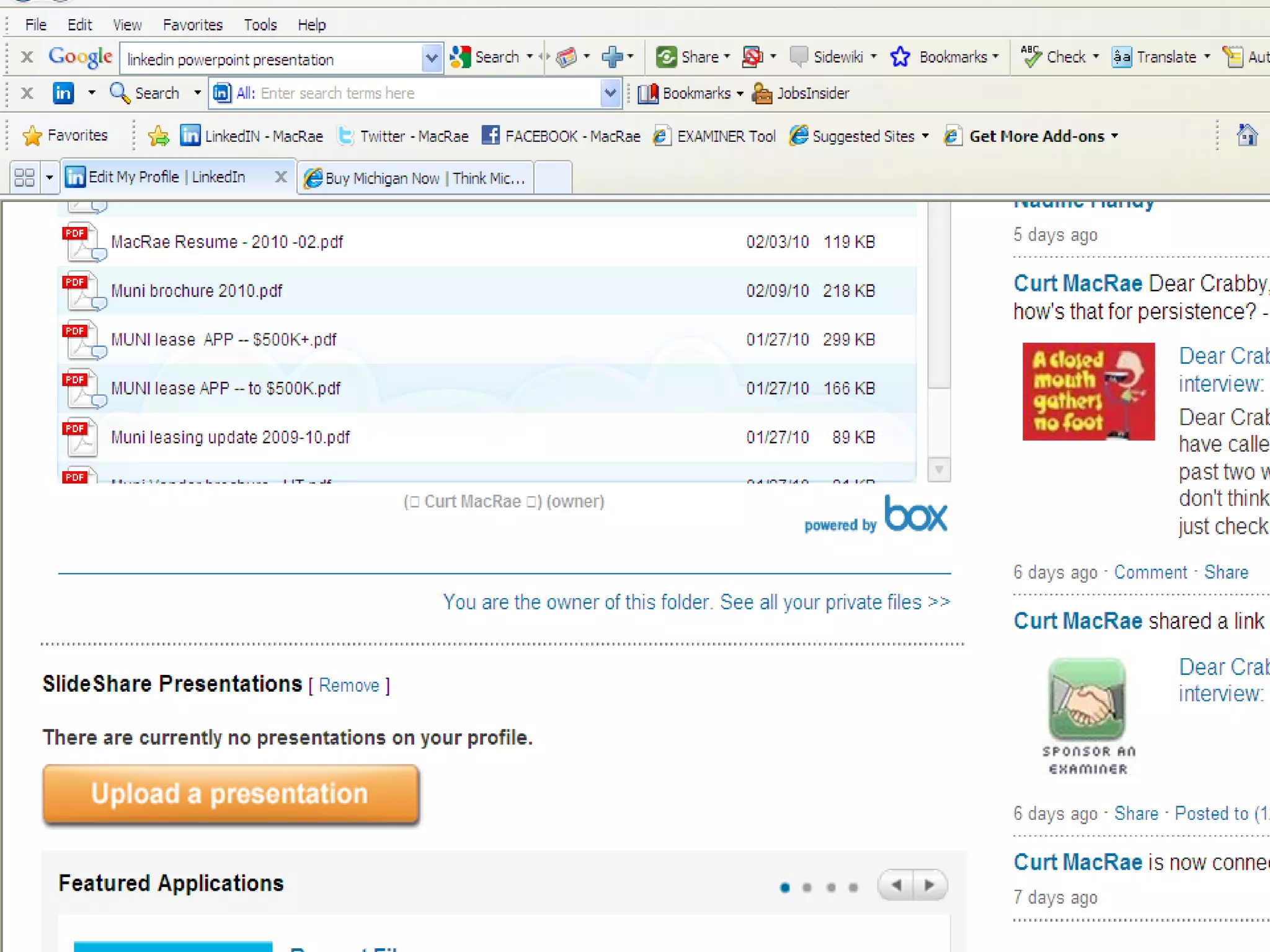Open FACEBOOK - MacRae favorites link
The height and width of the screenshot is (952, 1270).
tap(561, 136)
